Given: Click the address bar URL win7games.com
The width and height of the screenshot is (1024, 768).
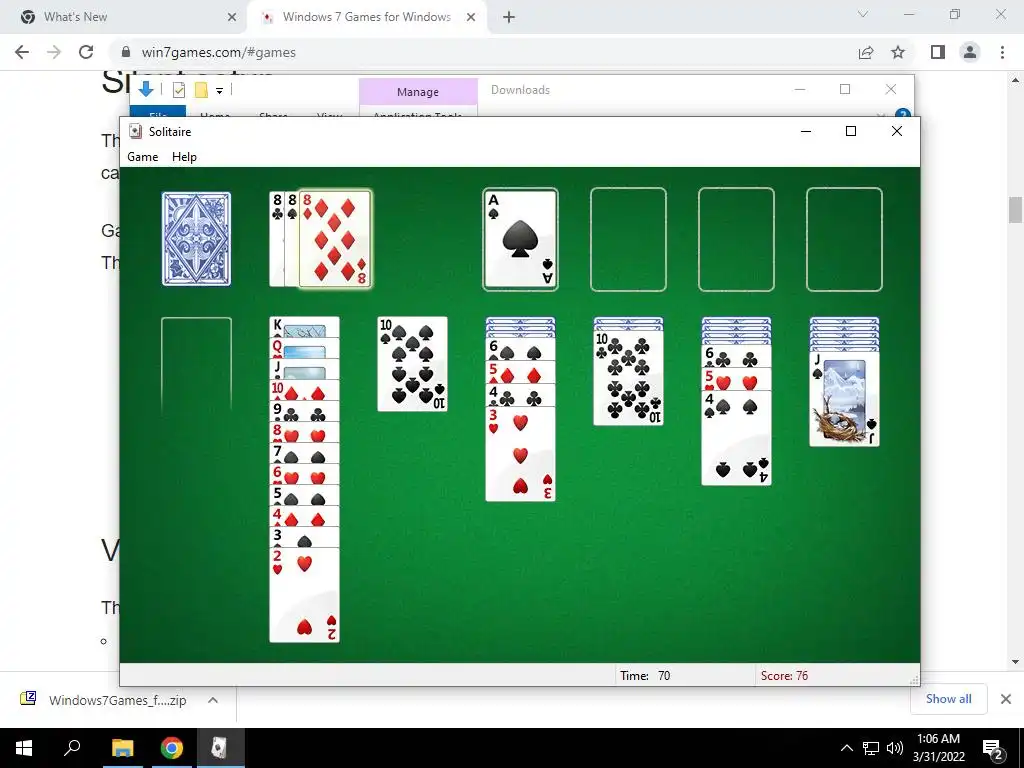Looking at the screenshot, I should (218, 52).
